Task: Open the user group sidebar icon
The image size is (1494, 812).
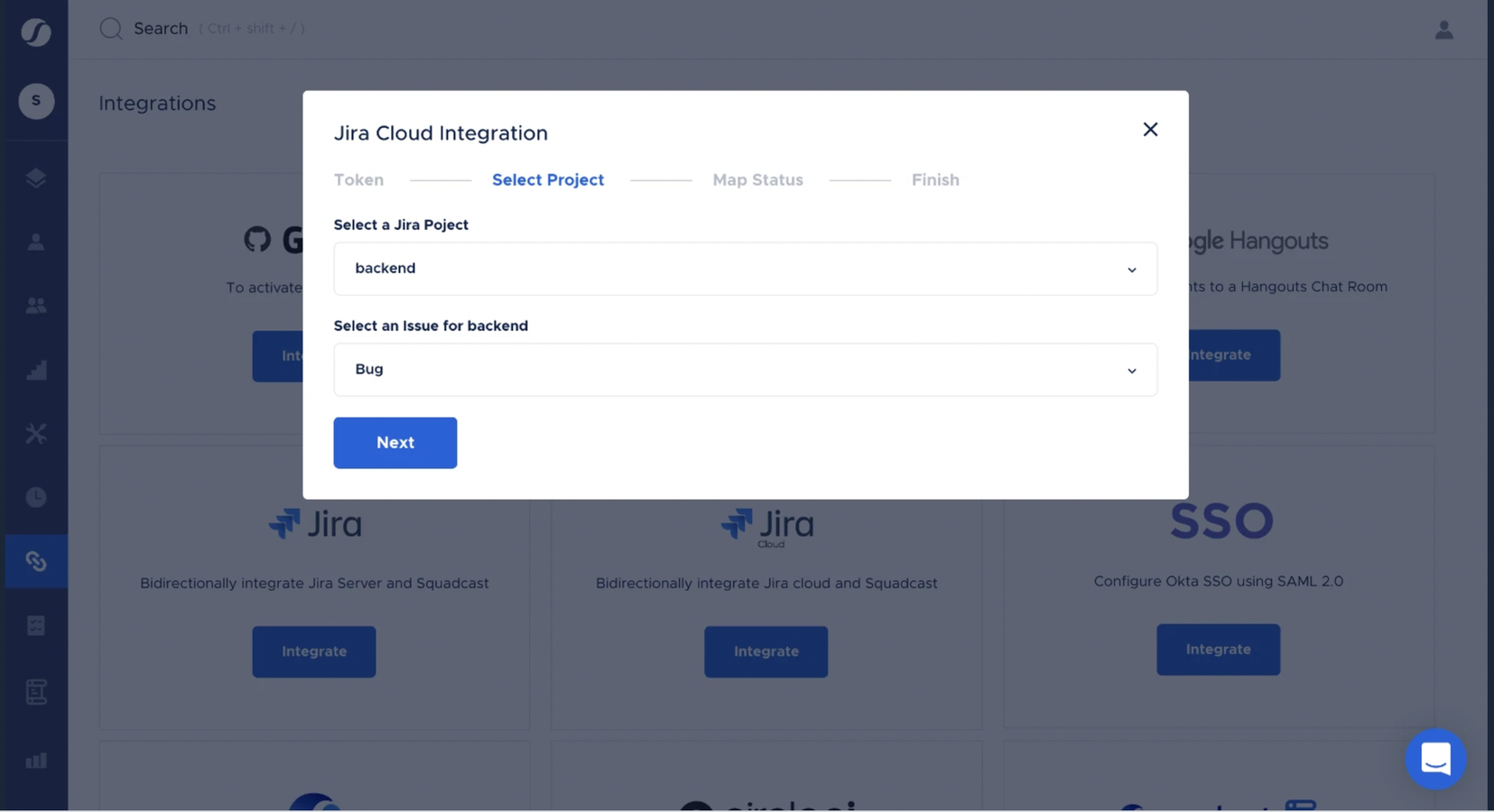Action: point(36,306)
